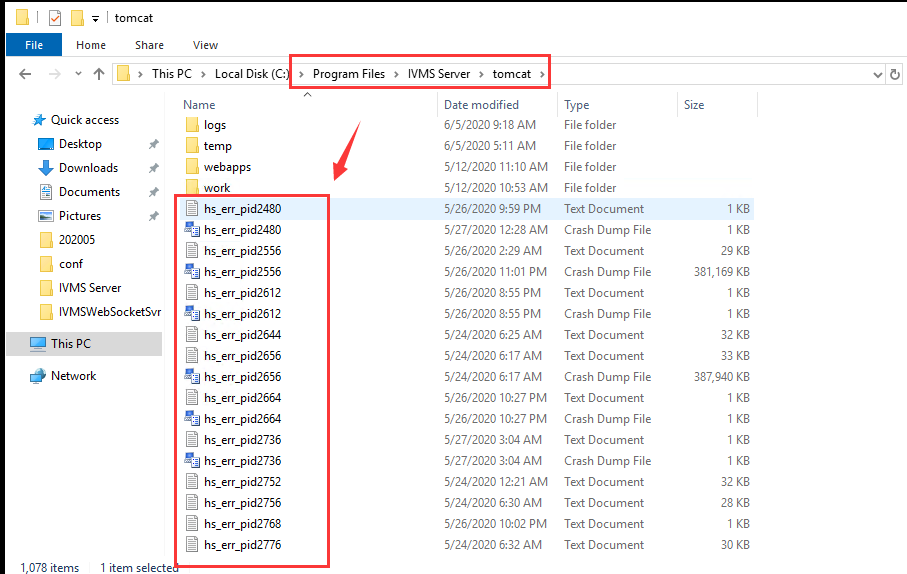Click This PC in the address bar
The height and width of the screenshot is (574, 907).
(x=172, y=74)
